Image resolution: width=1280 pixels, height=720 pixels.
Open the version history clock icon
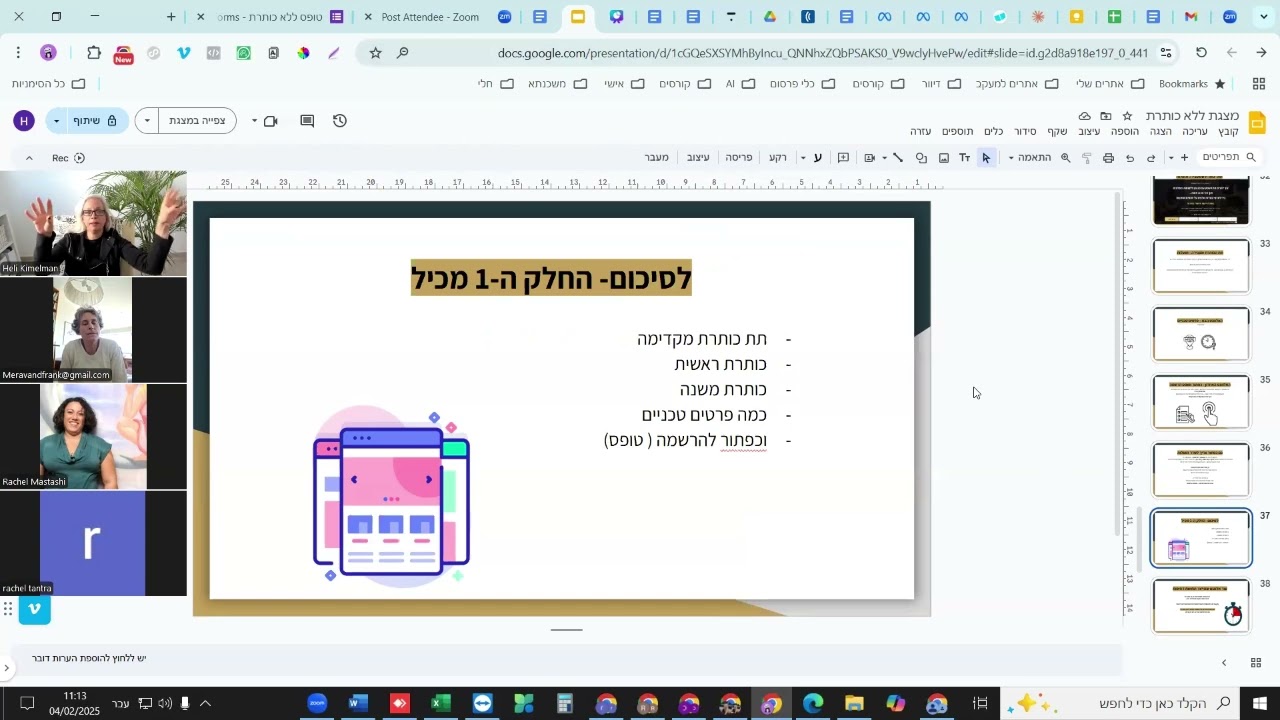click(340, 121)
